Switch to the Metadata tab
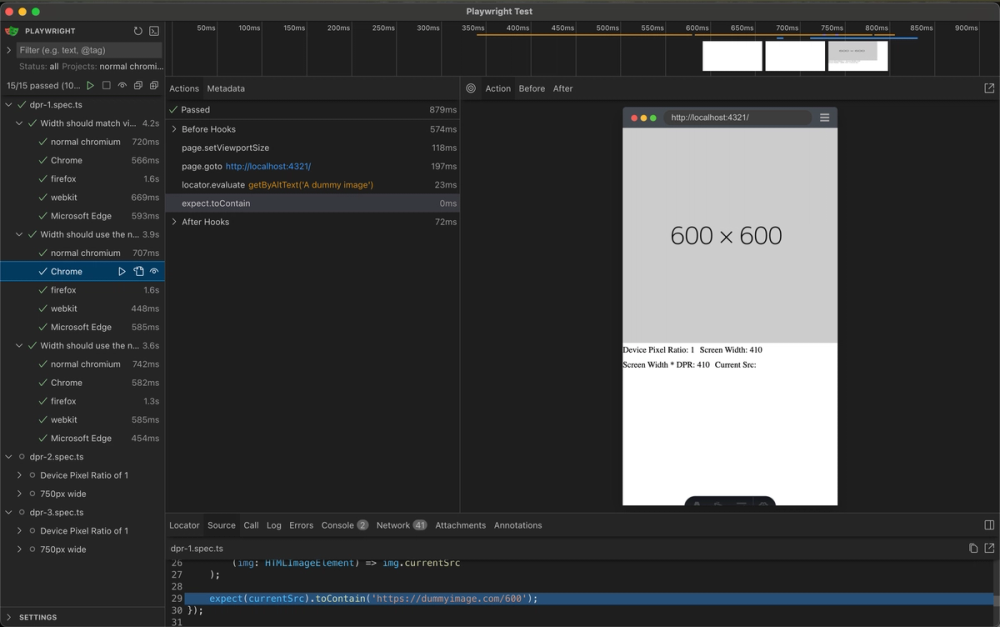Screen dimensions: 1000x627 pyautogui.click(x=225, y=88)
